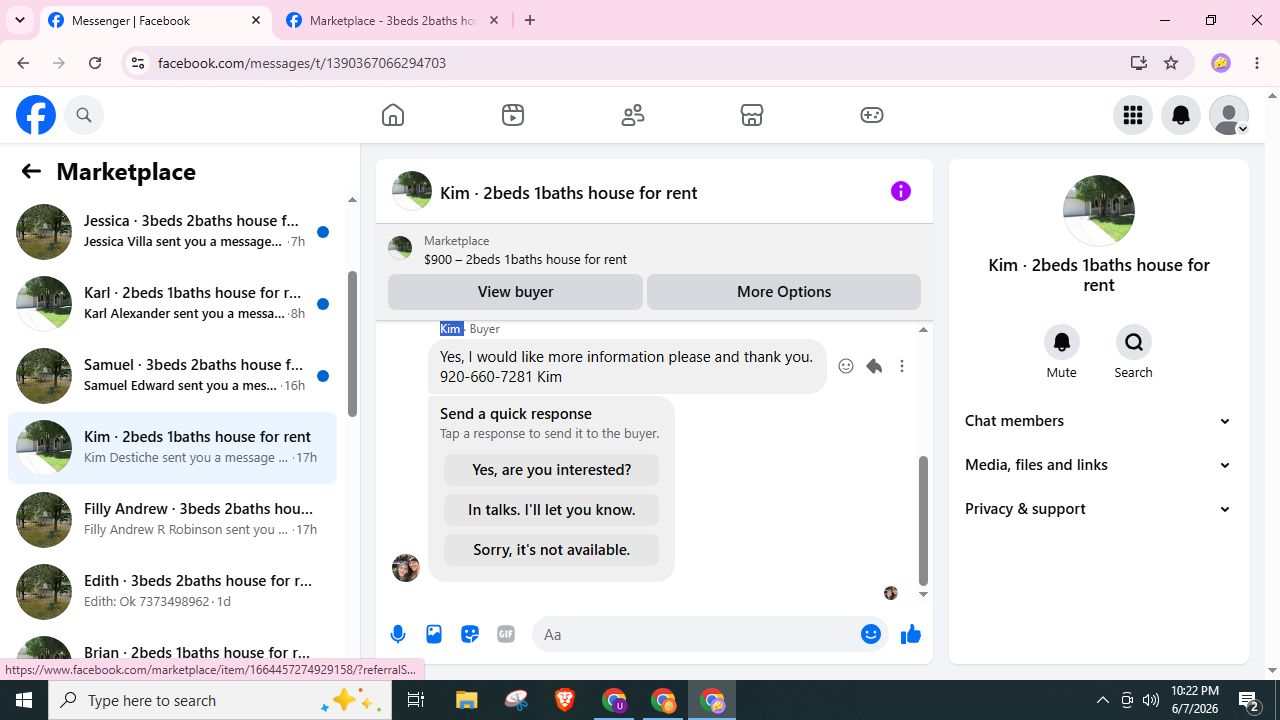Choose a sticker from the sticker icon
Screen dimensions: 1280x720
pos(470,634)
